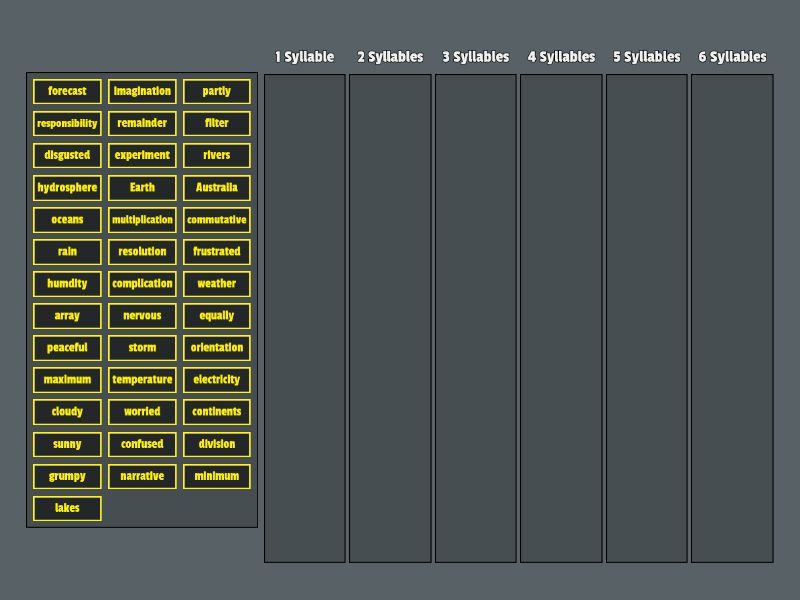Click inside the 1 Syllable column
800x600 pixels.
click(305, 318)
